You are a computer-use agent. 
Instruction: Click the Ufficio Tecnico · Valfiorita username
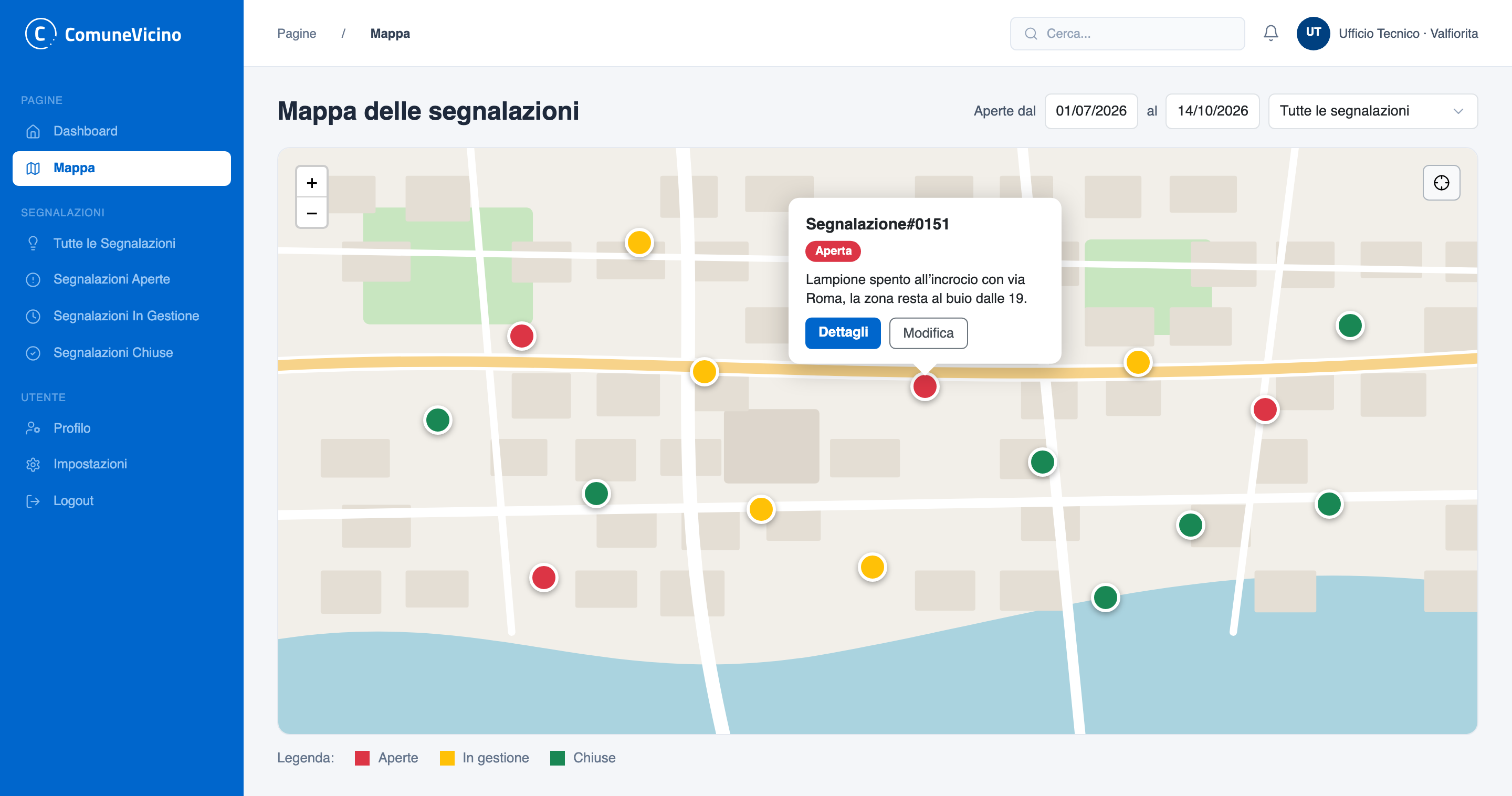[1408, 34]
